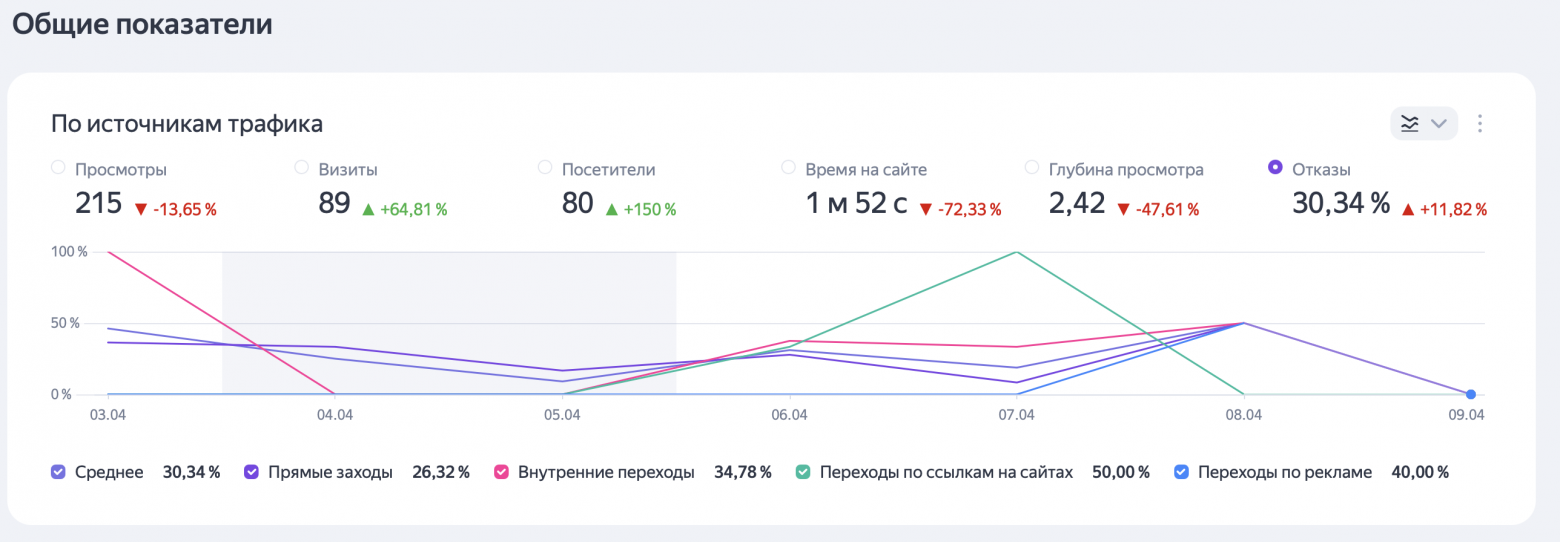Open the chart type dropdown
The image size is (1560, 542).
(x=1424, y=124)
